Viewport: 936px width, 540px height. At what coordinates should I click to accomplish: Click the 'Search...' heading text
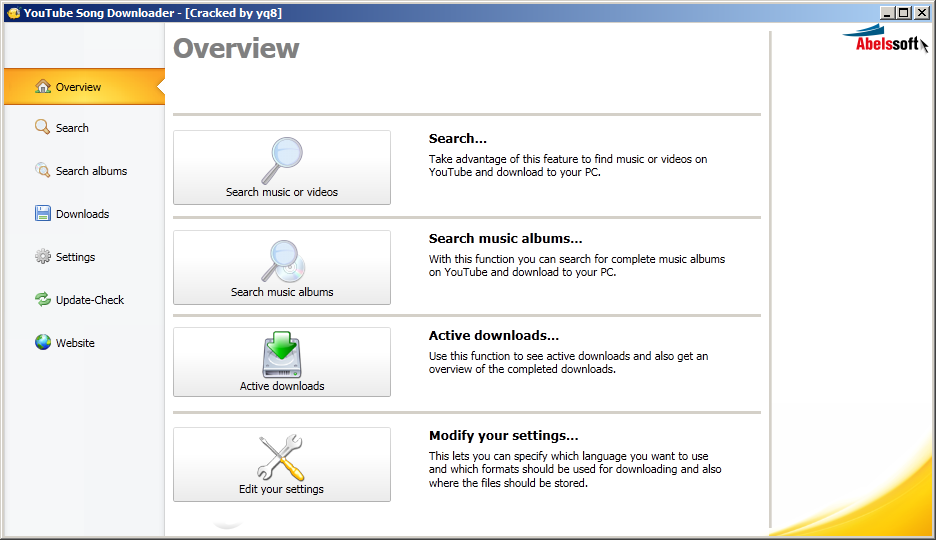458,138
